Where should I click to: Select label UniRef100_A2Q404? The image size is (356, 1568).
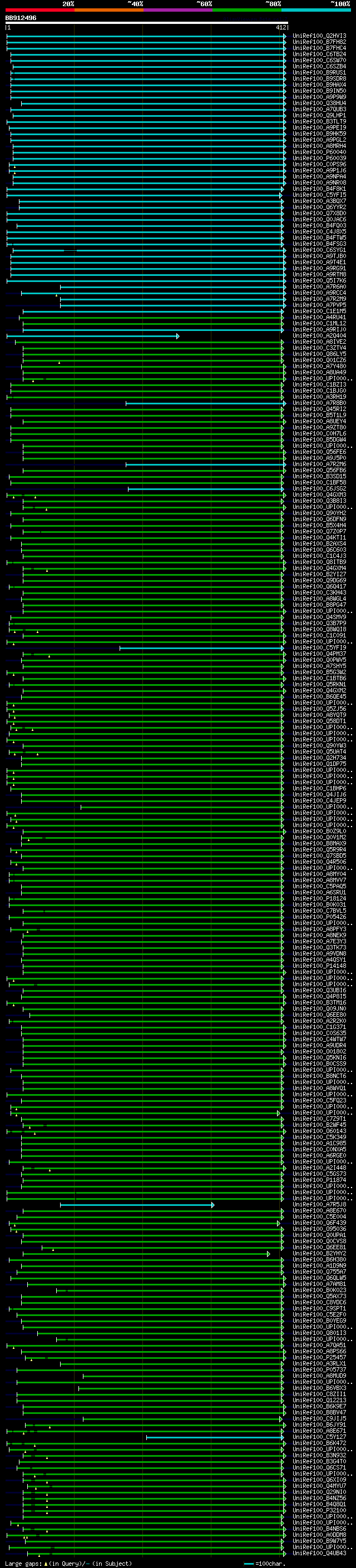(319, 335)
